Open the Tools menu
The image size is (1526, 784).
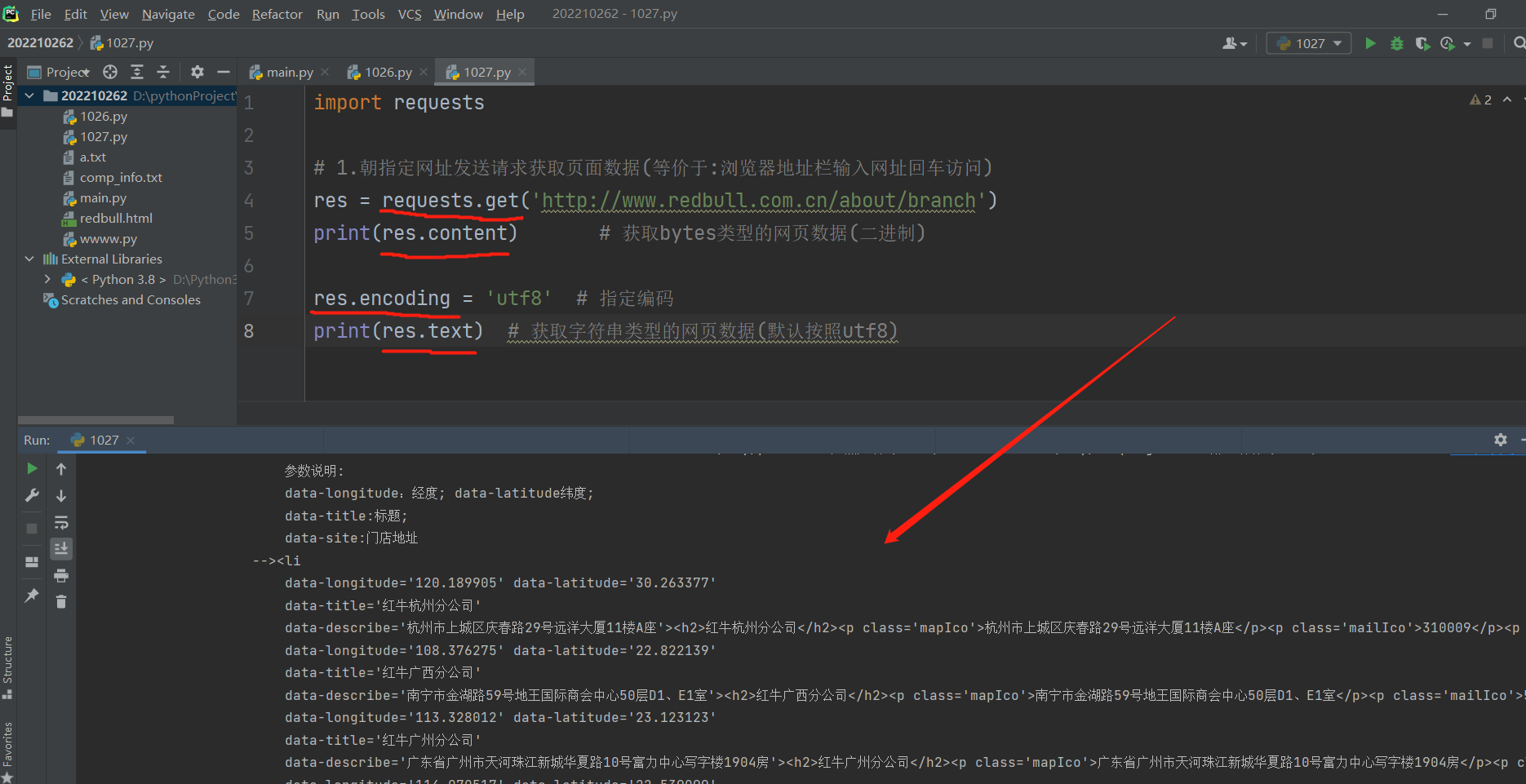click(368, 14)
